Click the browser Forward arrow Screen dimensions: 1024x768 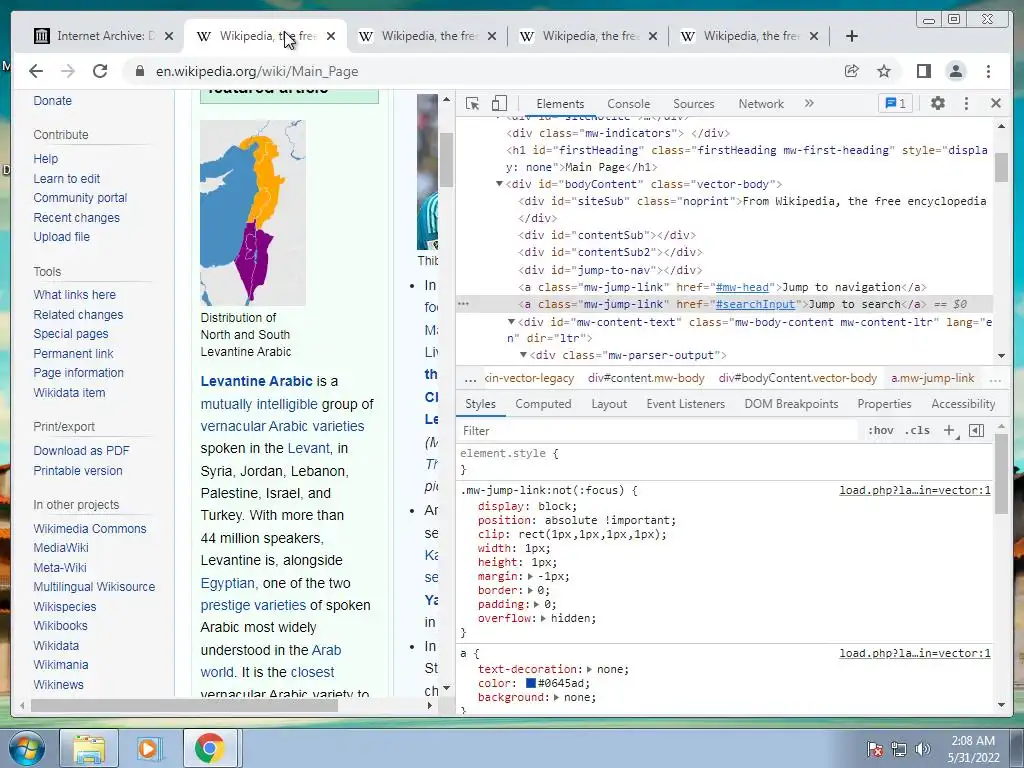click(68, 71)
